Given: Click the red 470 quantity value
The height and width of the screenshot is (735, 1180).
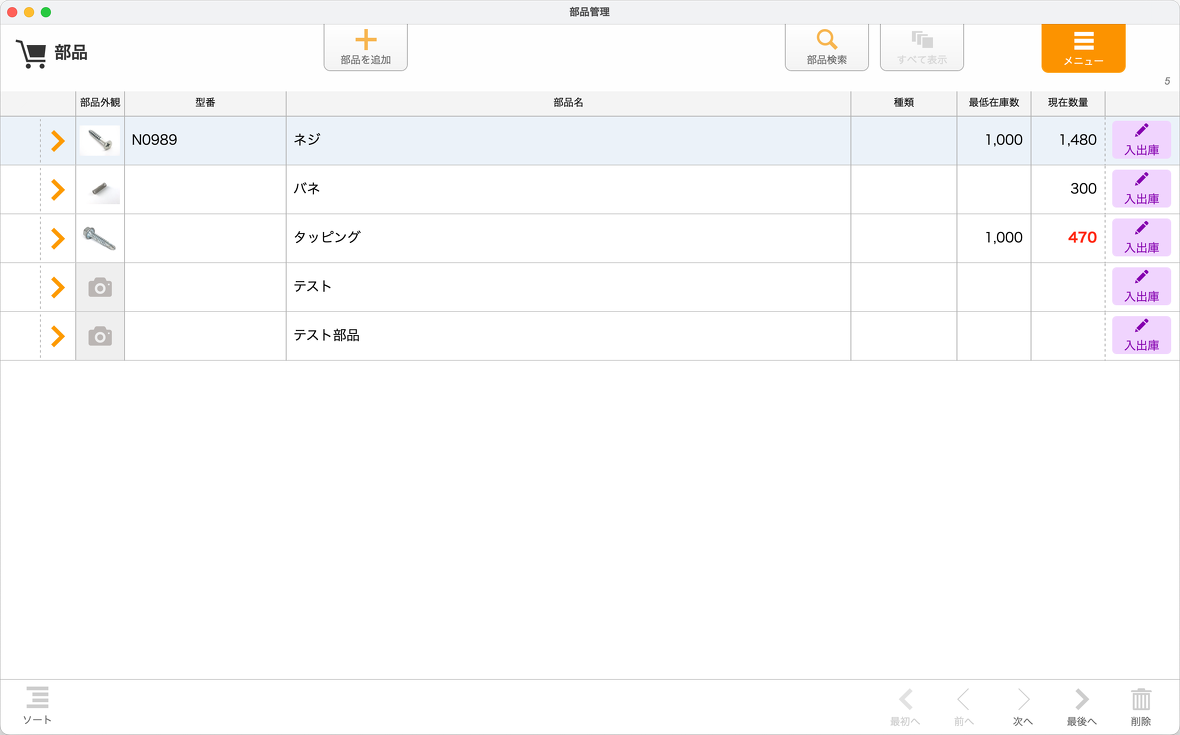Looking at the screenshot, I should point(1081,238).
